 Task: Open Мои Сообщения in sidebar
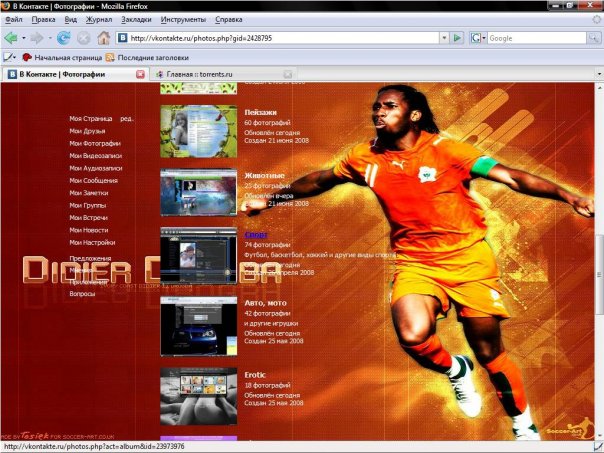point(93,180)
